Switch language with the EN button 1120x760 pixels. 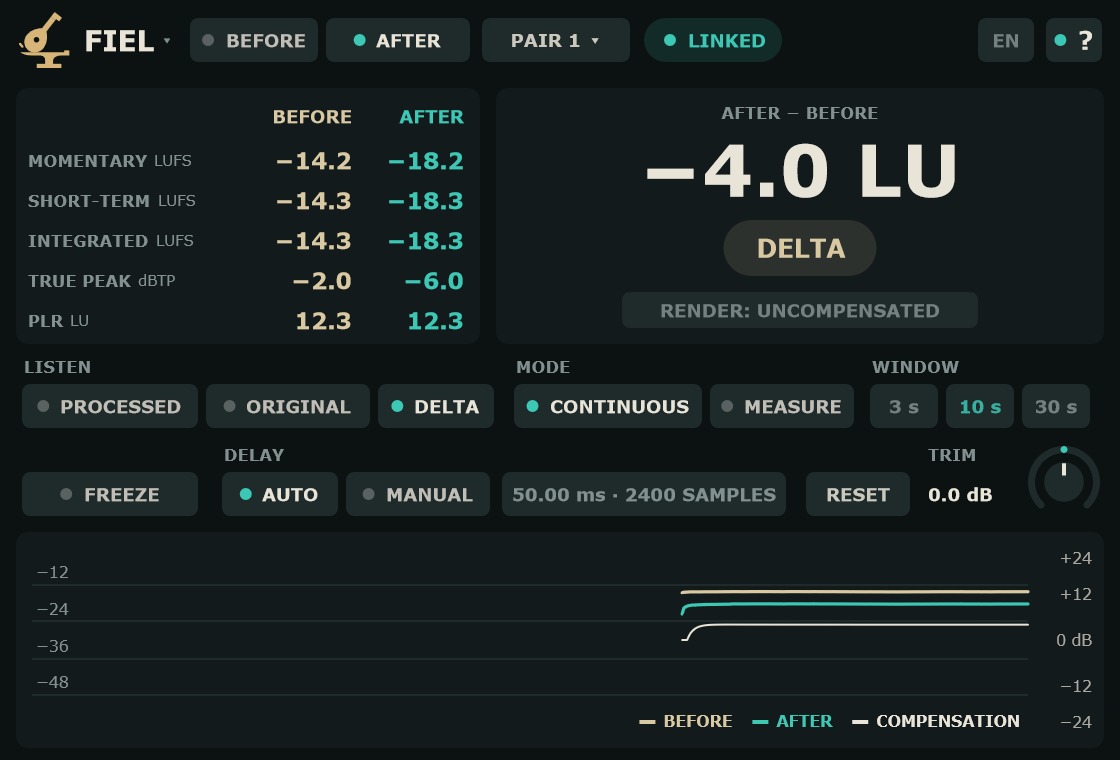point(1006,40)
